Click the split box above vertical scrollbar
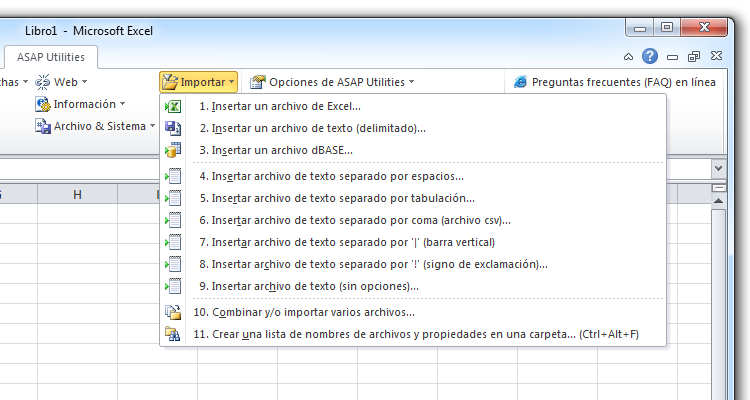750x400 pixels. [x=718, y=188]
